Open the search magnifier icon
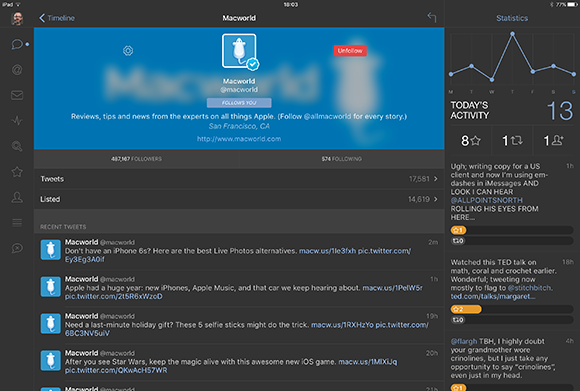 (17, 146)
